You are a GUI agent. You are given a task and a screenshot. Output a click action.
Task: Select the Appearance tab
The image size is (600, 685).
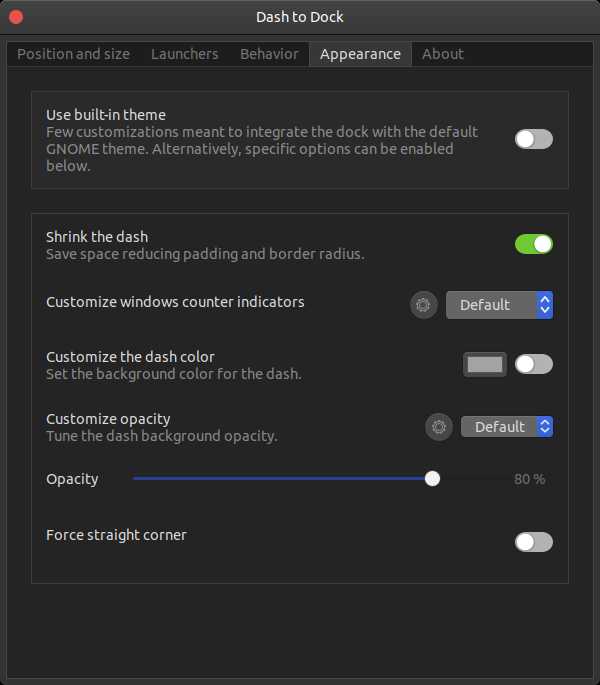[x=360, y=54]
